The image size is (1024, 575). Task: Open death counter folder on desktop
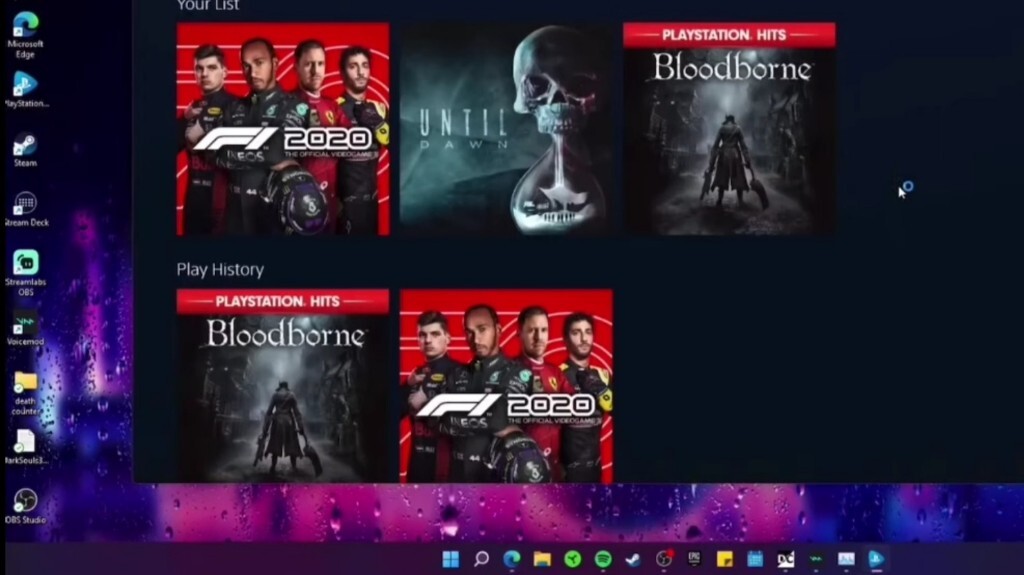[25, 393]
